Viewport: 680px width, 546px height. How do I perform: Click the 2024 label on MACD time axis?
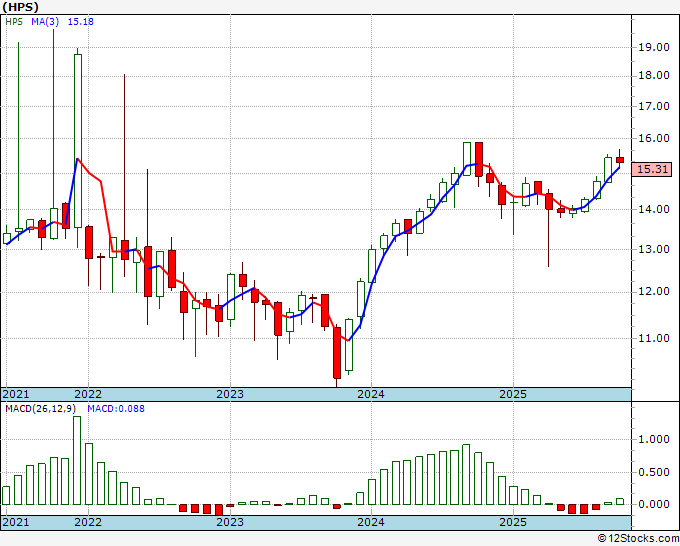[x=371, y=522]
